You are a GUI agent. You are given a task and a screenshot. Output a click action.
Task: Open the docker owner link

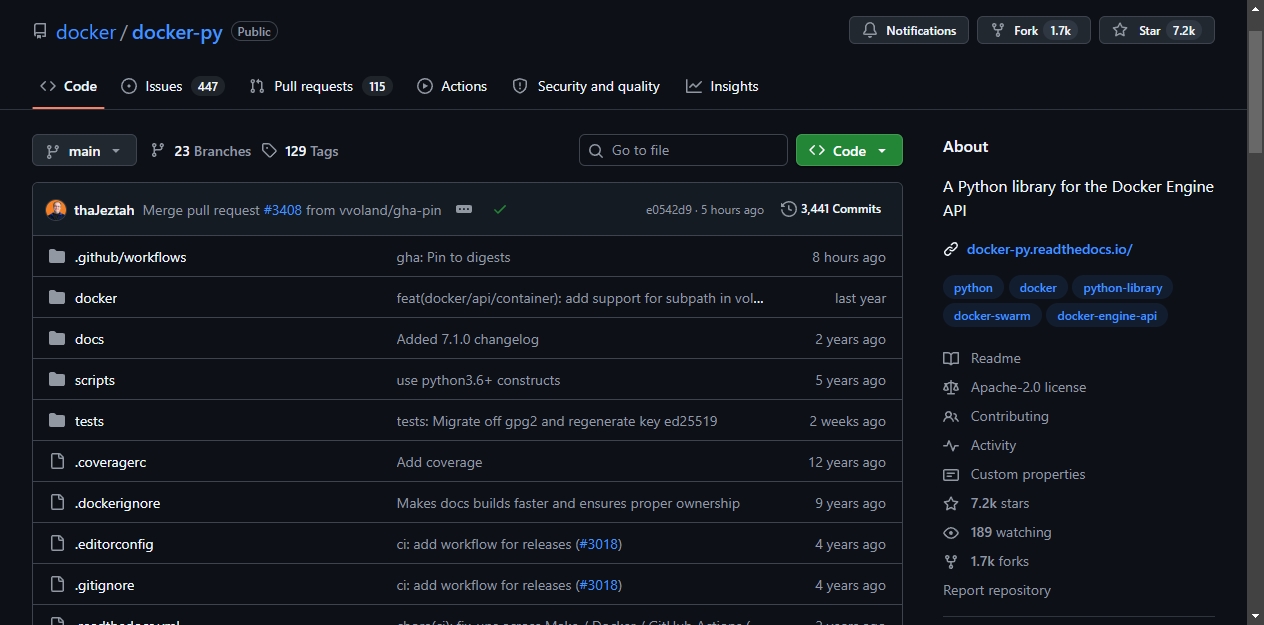point(86,32)
